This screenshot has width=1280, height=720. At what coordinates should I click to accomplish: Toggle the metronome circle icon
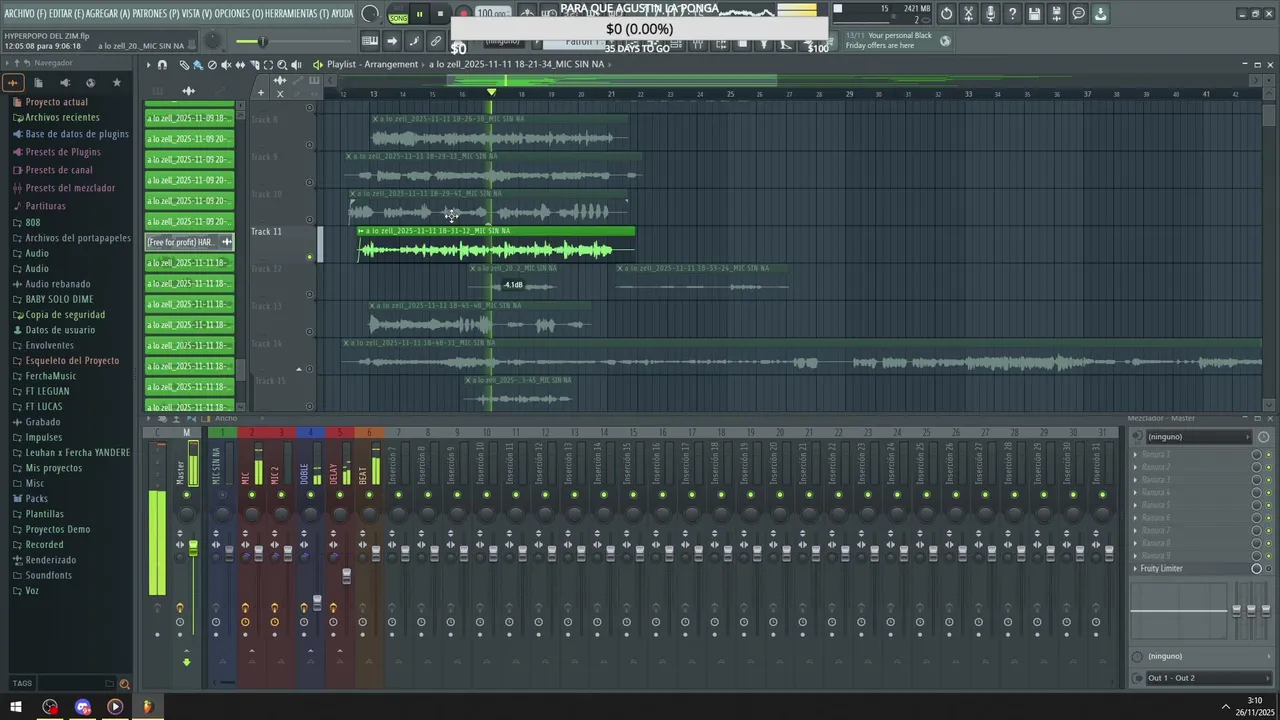[370, 14]
